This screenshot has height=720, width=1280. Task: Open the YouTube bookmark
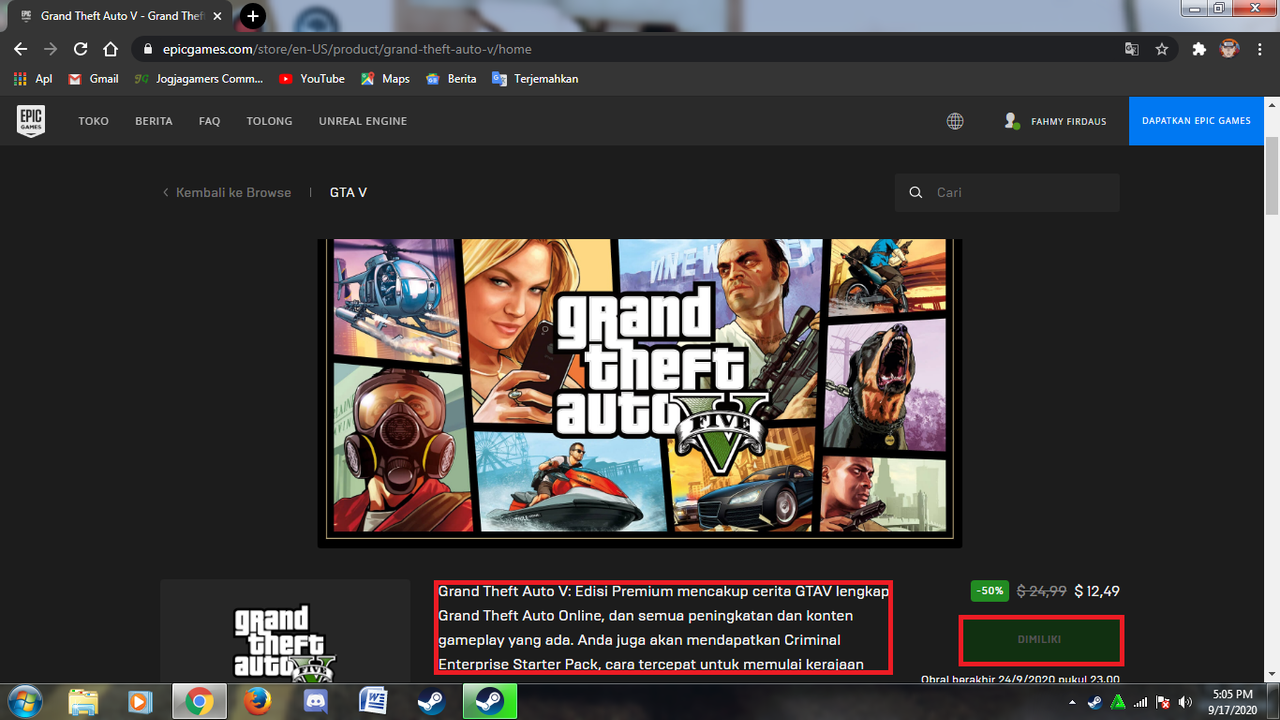point(312,79)
